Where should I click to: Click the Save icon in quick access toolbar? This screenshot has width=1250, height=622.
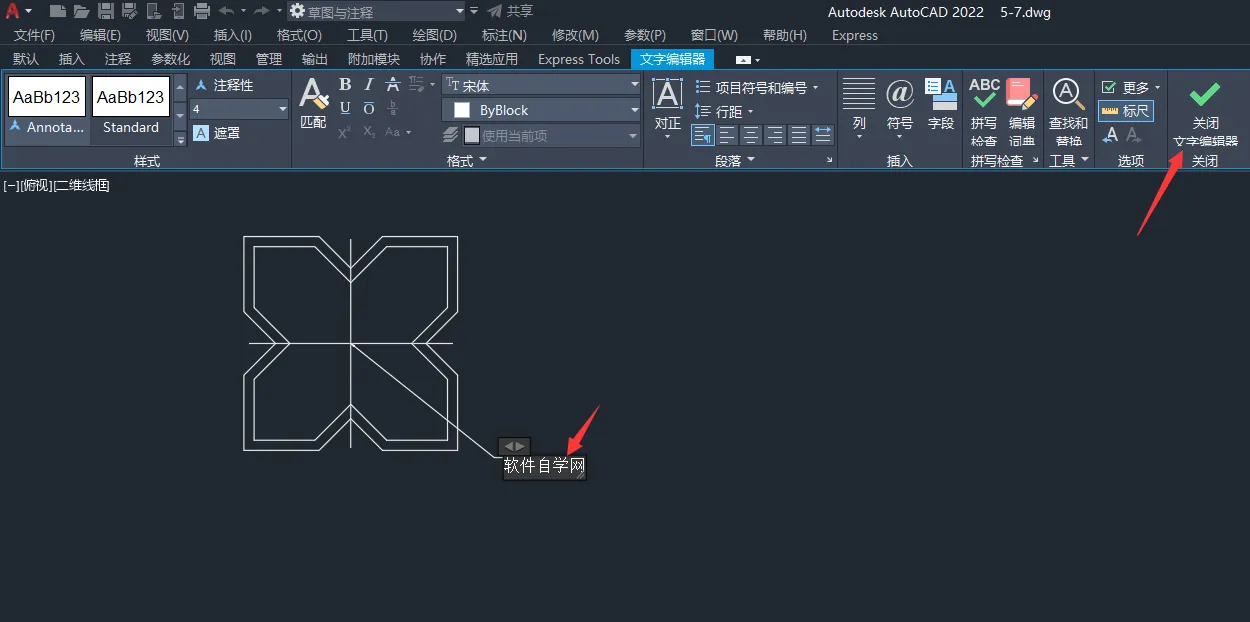coord(105,11)
